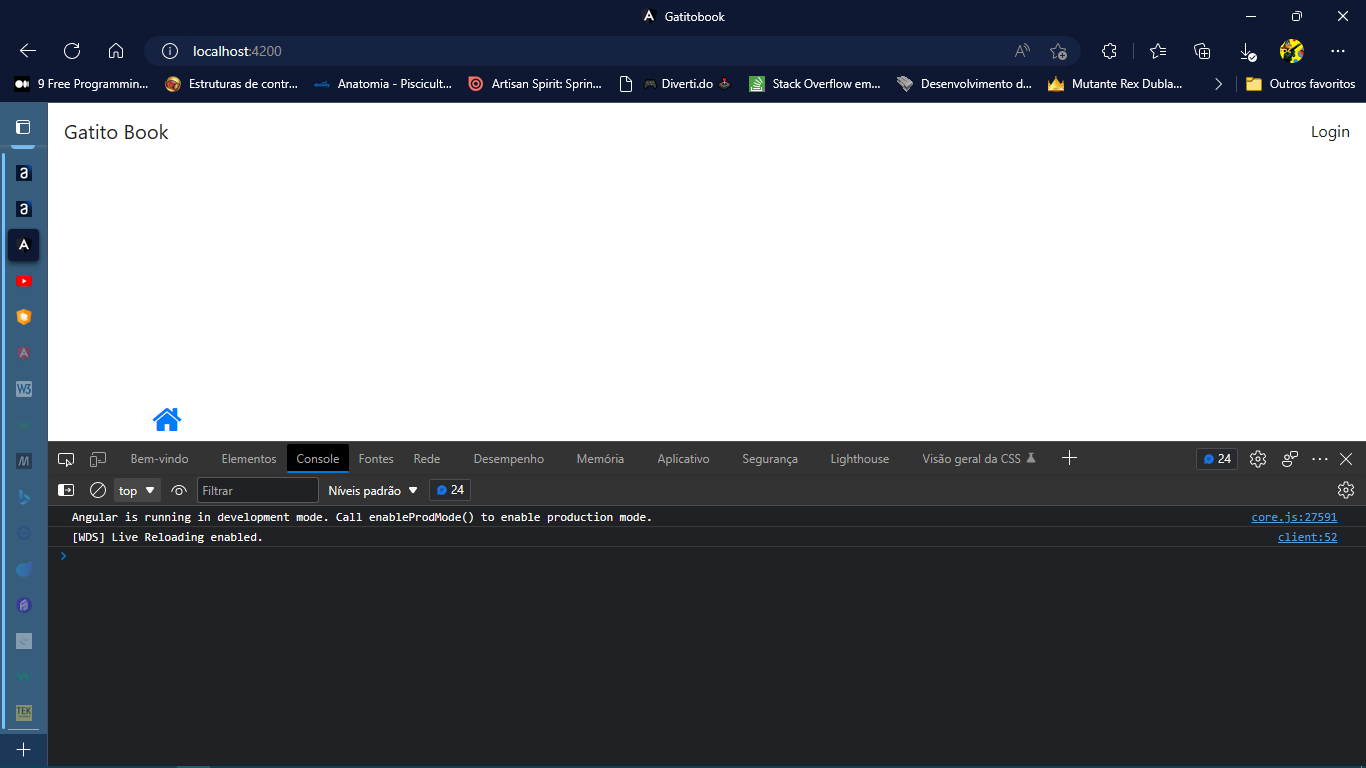The width and height of the screenshot is (1366, 768).
Task: Clear console with the ban icon
Action: click(x=98, y=490)
